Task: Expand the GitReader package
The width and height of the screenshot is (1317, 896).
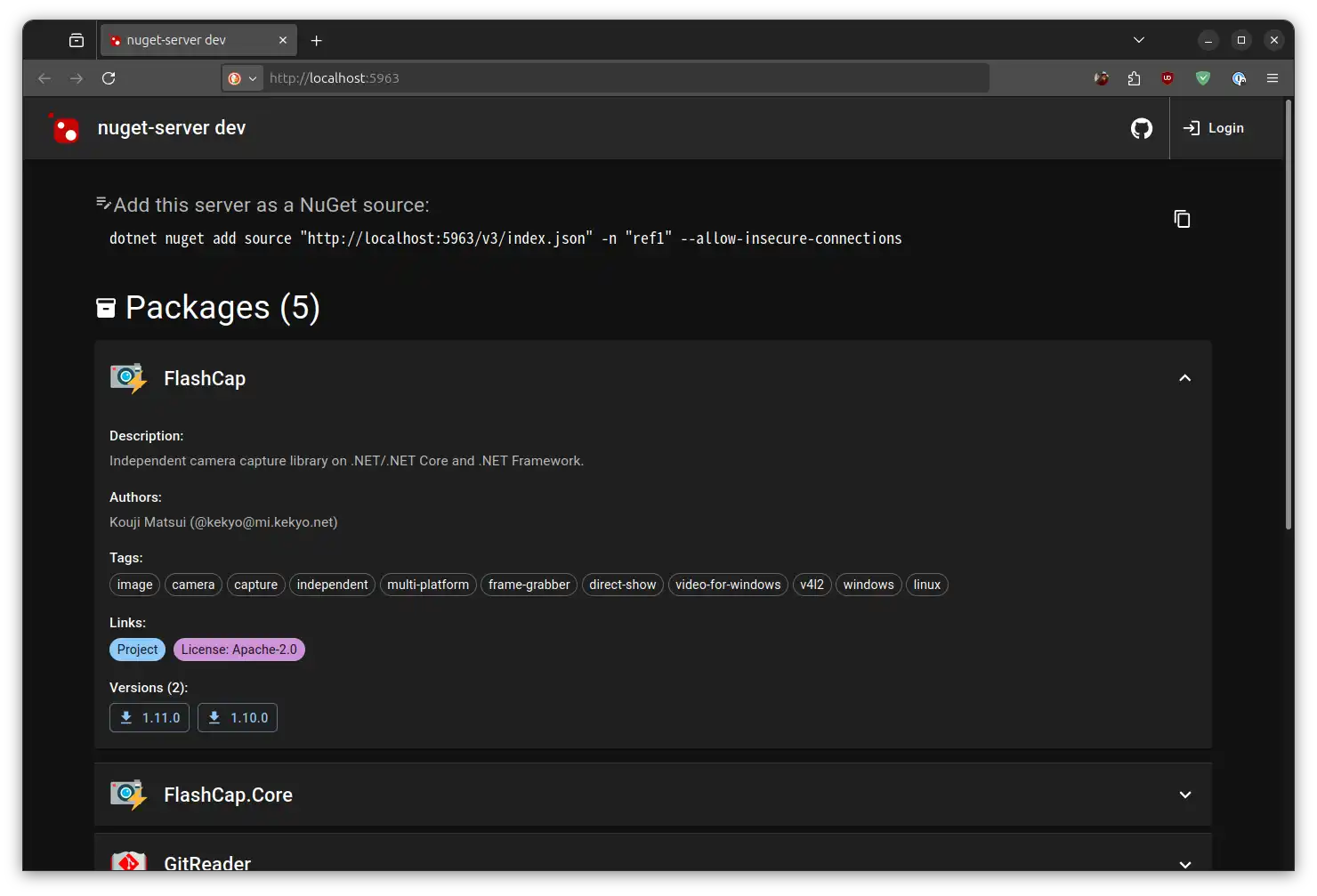Action: coord(1184,864)
